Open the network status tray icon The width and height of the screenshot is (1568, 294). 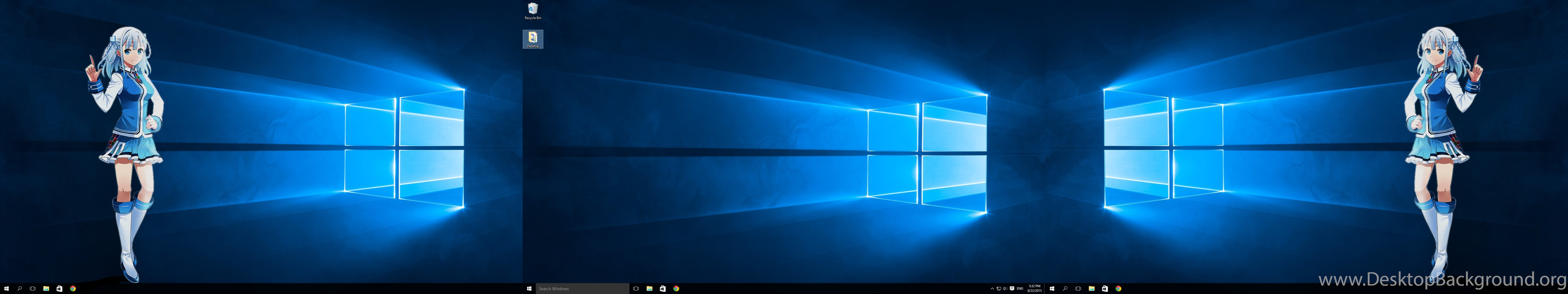tap(998, 289)
